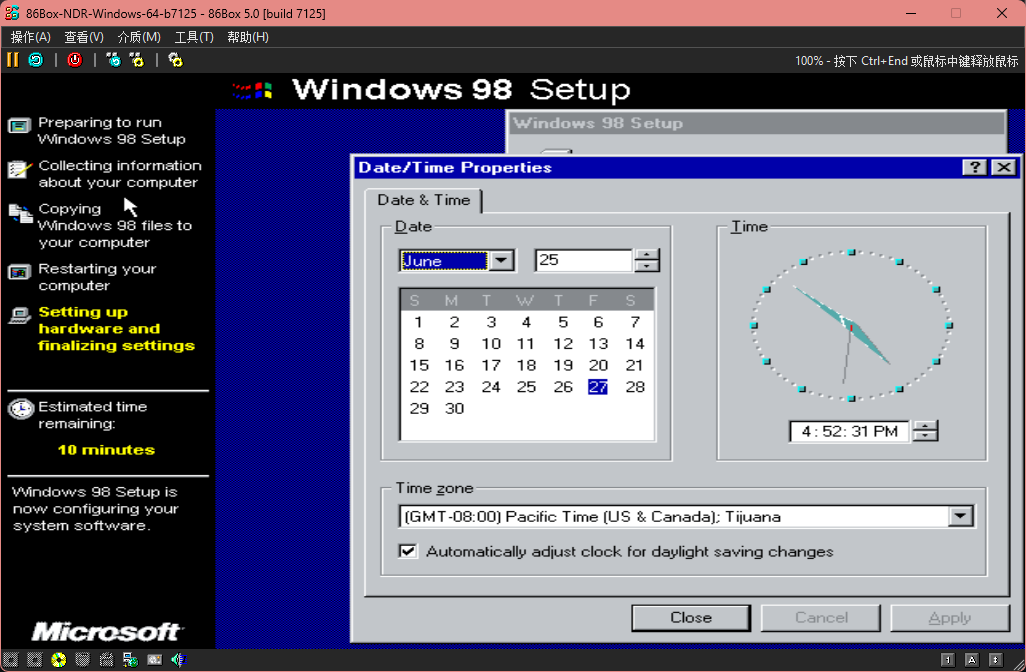
Task: Click the network status bar icon
Action: coord(129,660)
